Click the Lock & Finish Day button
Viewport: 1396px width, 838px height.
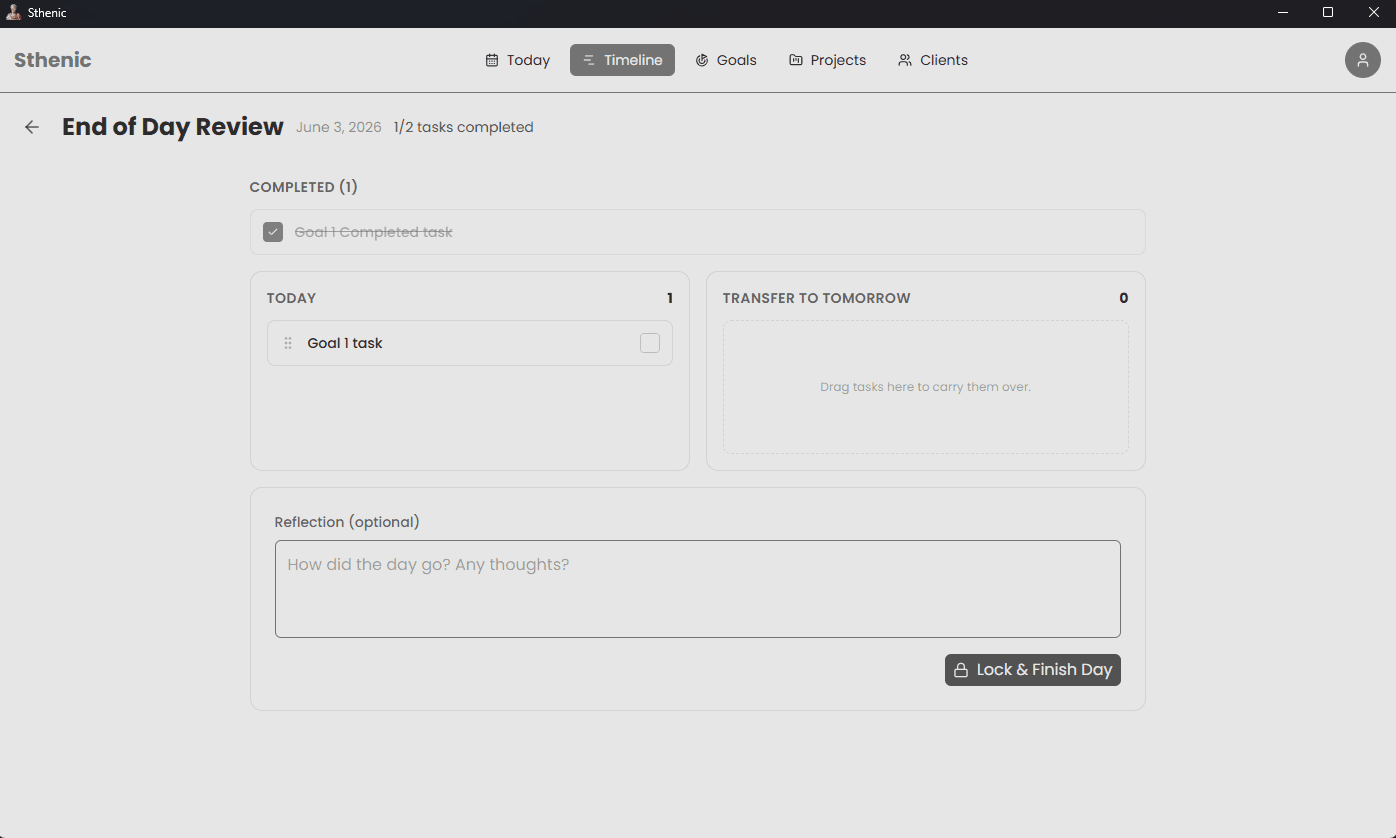coord(1033,670)
